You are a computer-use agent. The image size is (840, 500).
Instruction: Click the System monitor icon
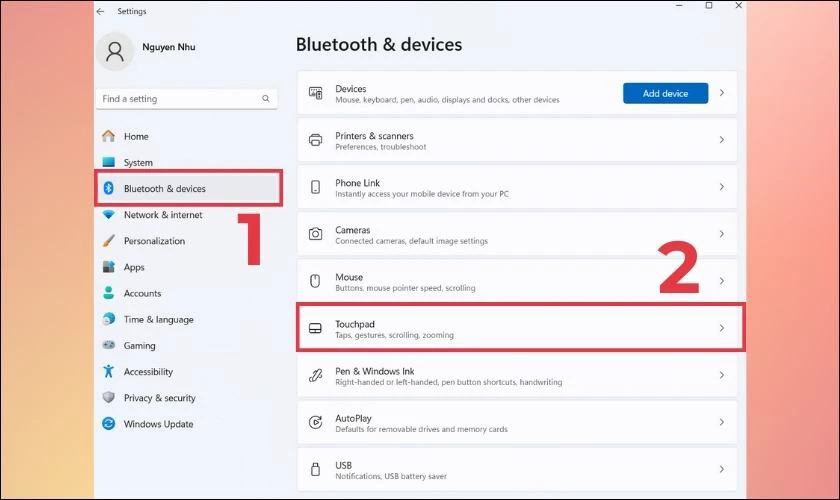click(108, 162)
